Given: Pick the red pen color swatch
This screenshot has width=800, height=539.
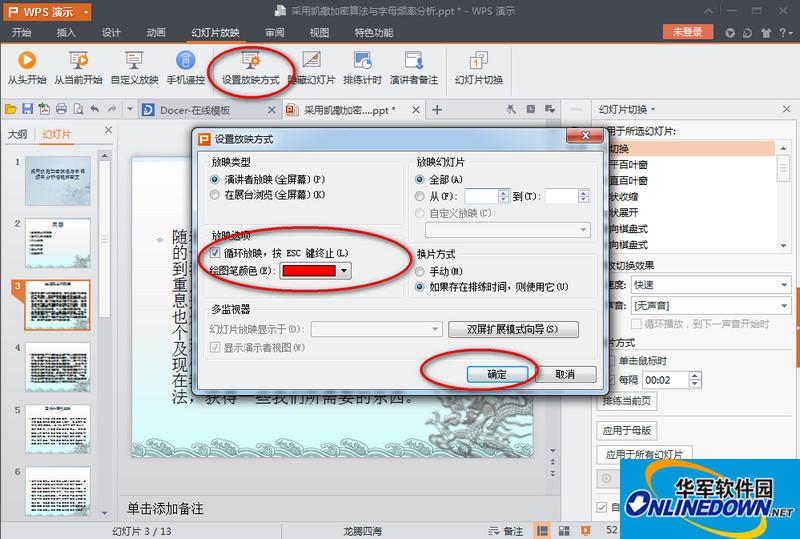Looking at the screenshot, I should tap(309, 271).
